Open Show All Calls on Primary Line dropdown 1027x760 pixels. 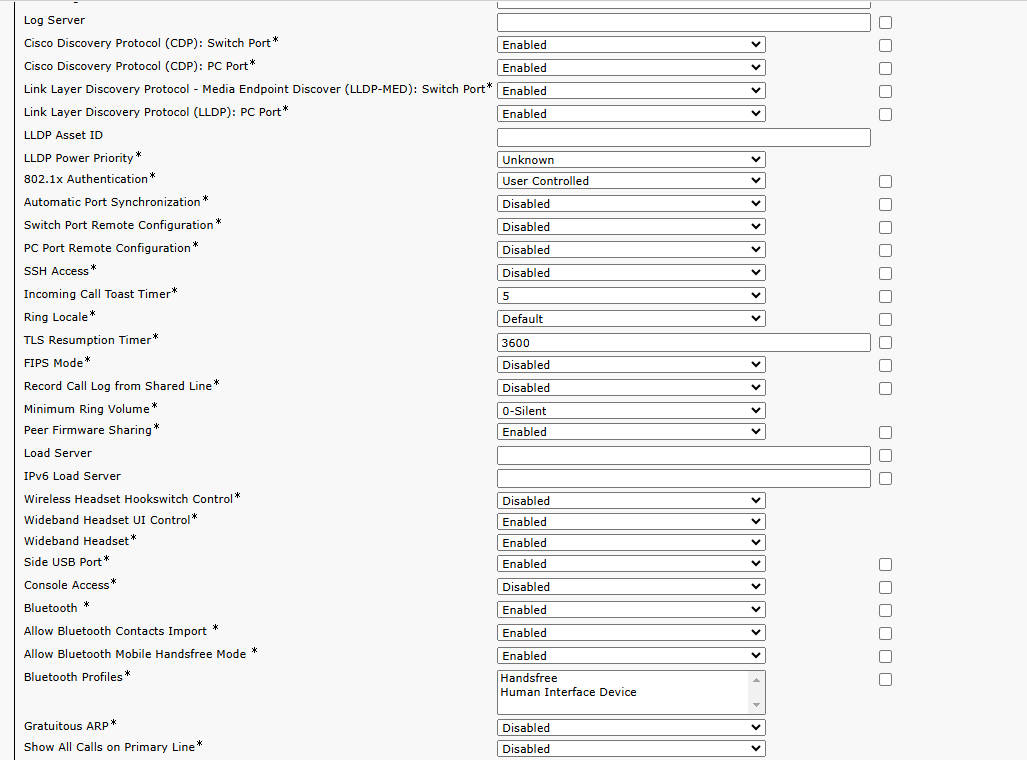coord(631,748)
